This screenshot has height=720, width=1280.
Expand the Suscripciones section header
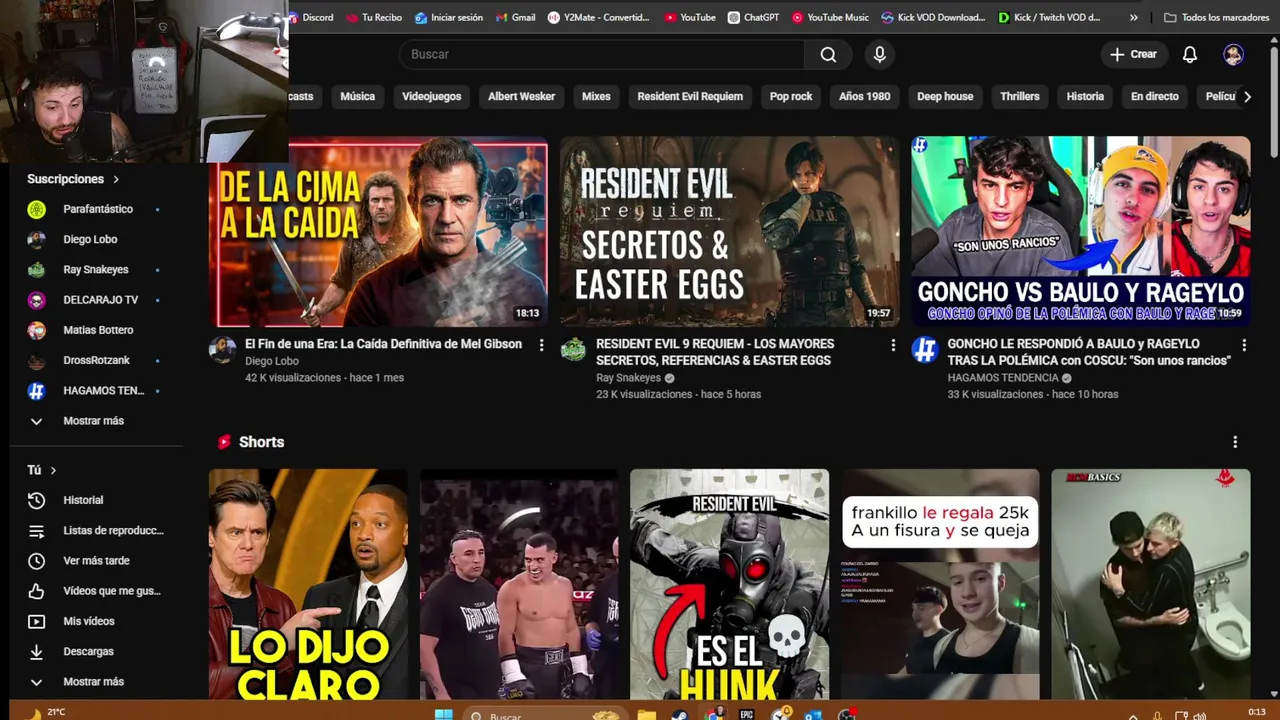point(73,179)
